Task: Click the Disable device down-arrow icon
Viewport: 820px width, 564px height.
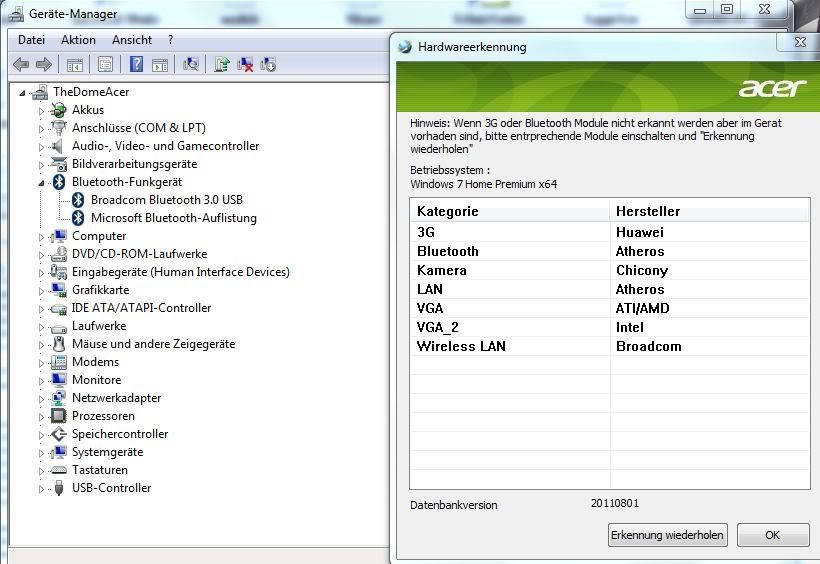Action: (x=268, y=64)
